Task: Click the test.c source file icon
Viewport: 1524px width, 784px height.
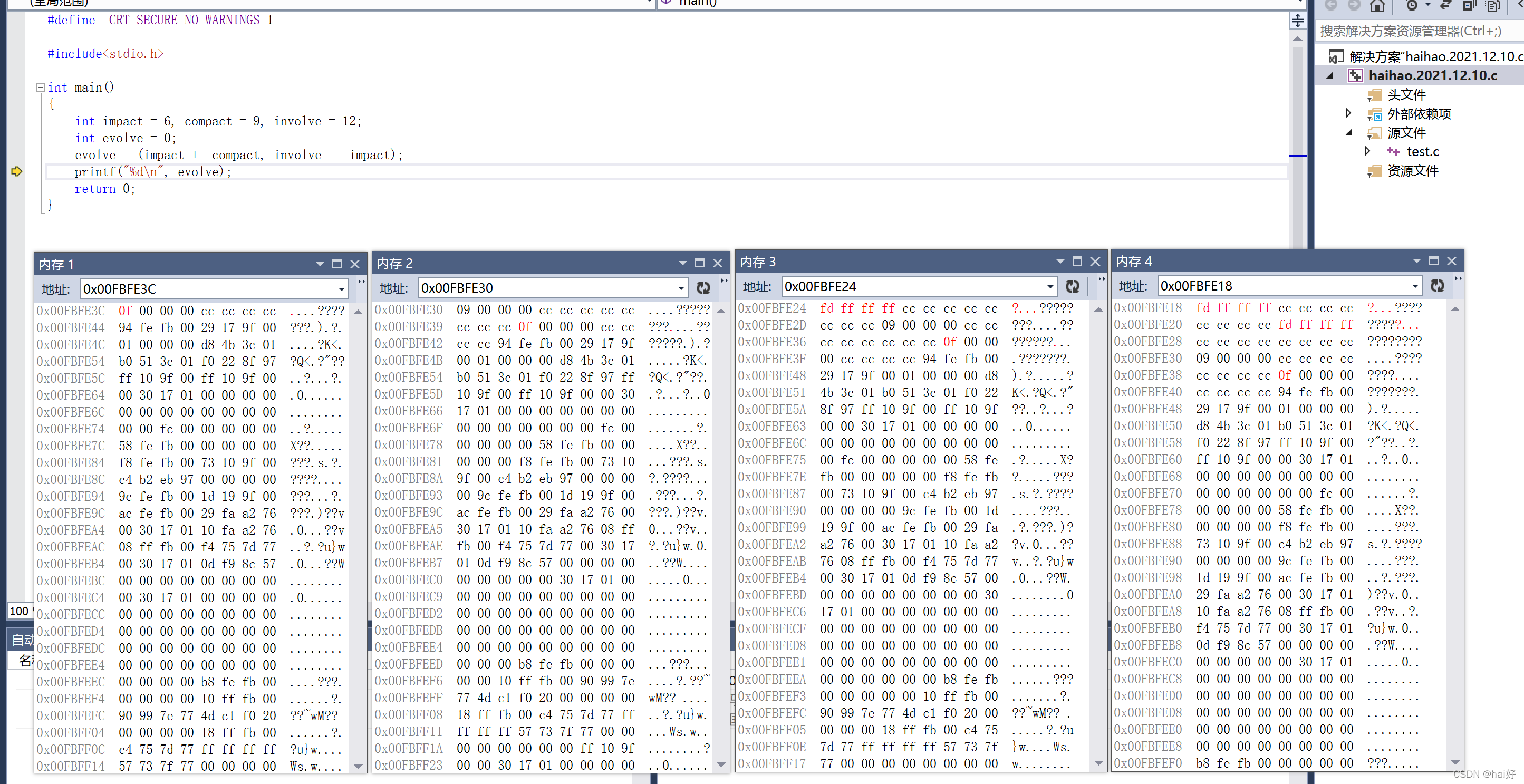Action: pyautogui.click(x=1393, y=152)
